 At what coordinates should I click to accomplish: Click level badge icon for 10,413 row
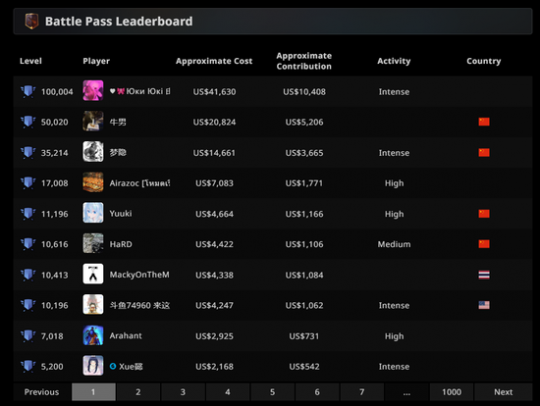28,275
